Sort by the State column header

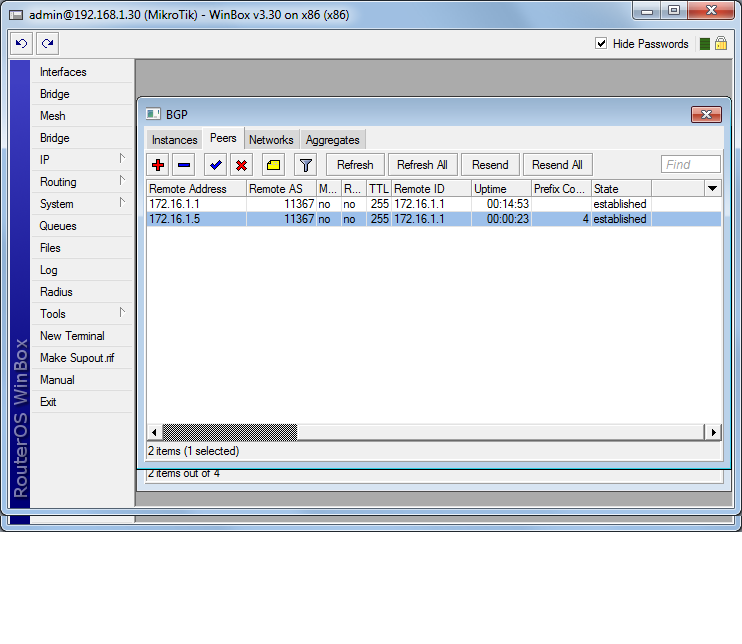click(x=621, y=188)
